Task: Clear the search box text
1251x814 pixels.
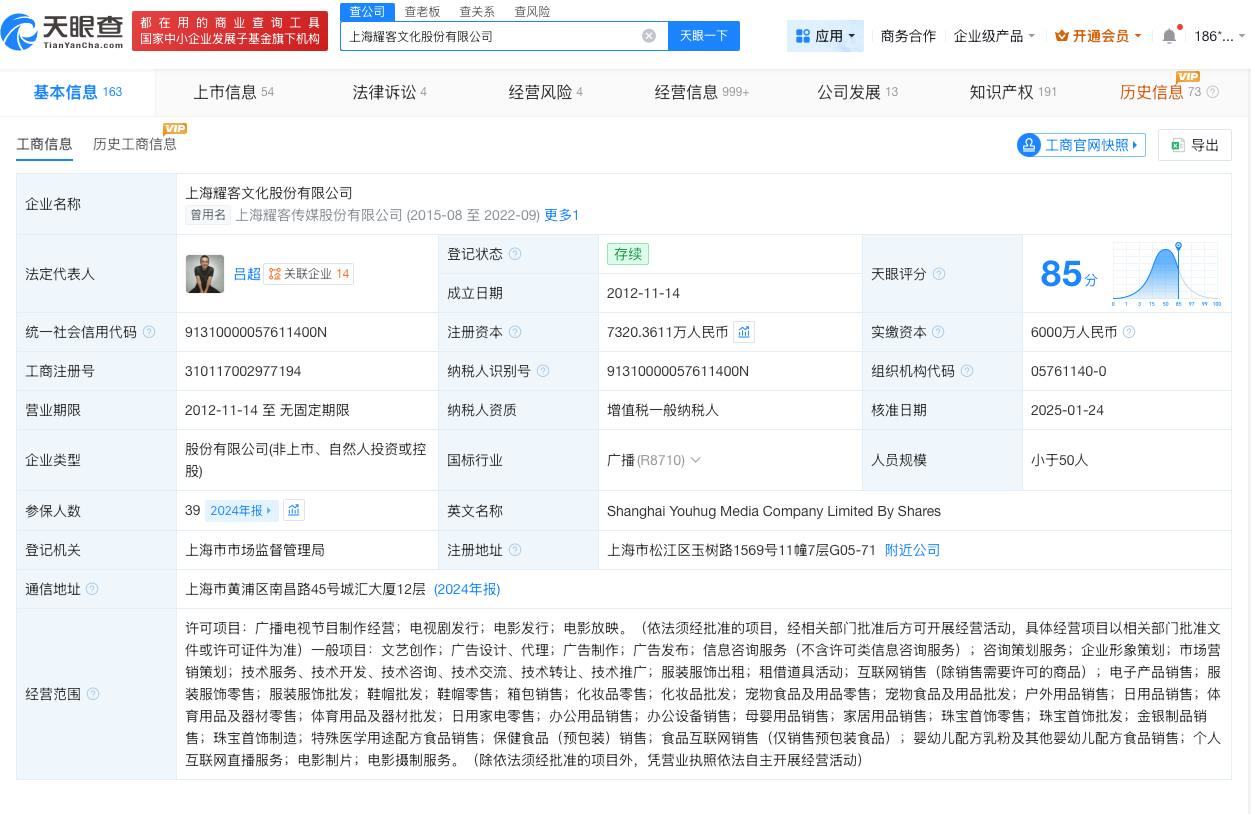Action: (649, 36)
